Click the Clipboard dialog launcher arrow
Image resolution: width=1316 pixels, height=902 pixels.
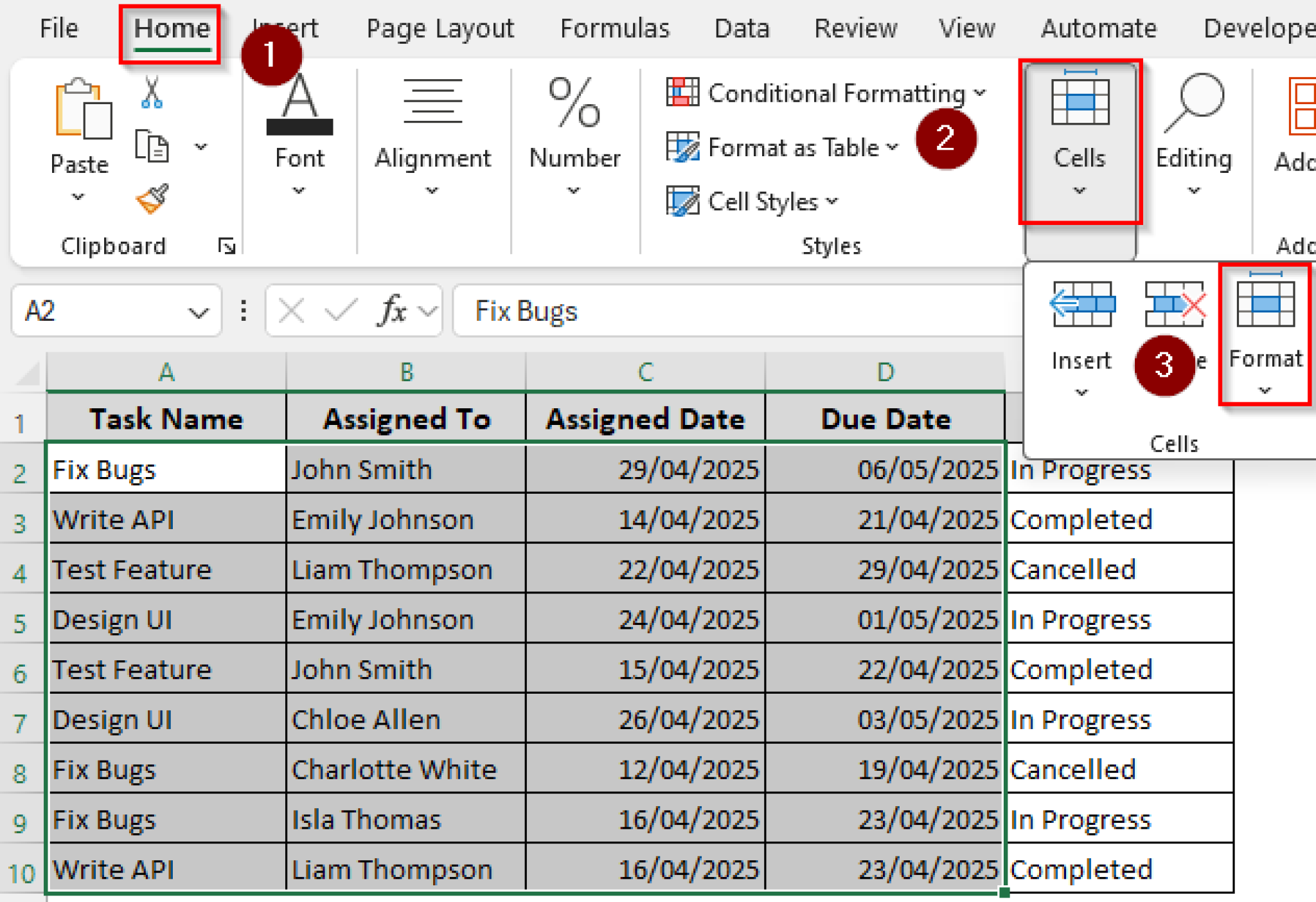pos(226,245)
